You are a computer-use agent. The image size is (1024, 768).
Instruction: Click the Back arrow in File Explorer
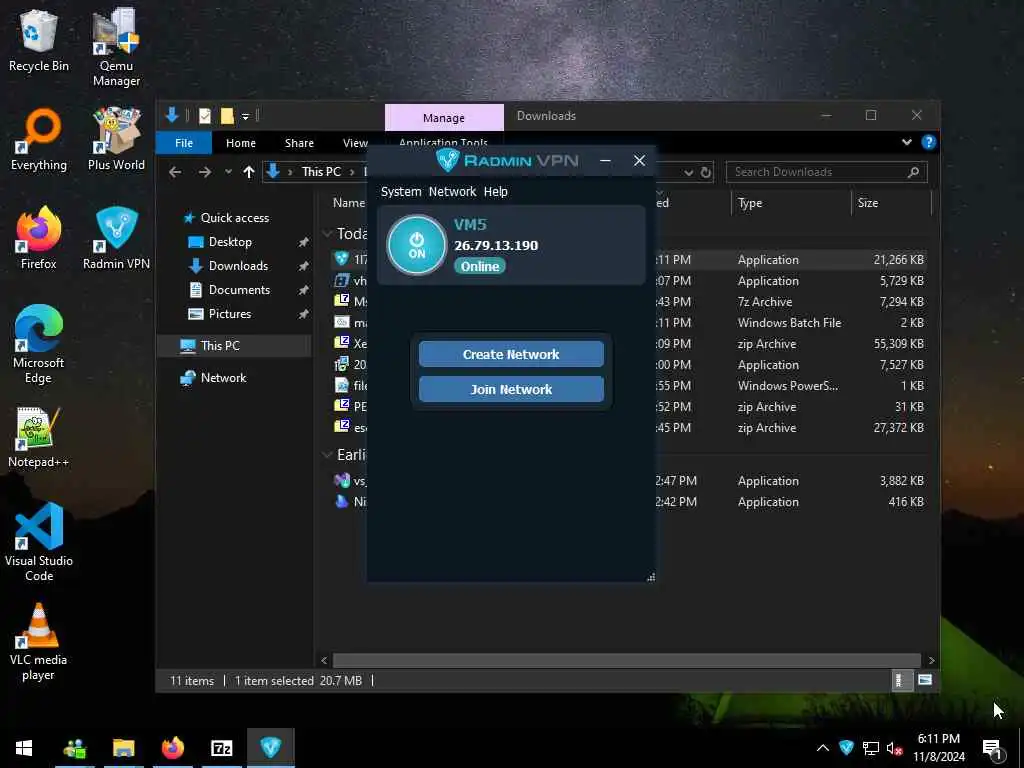click(x=174, y=172)
